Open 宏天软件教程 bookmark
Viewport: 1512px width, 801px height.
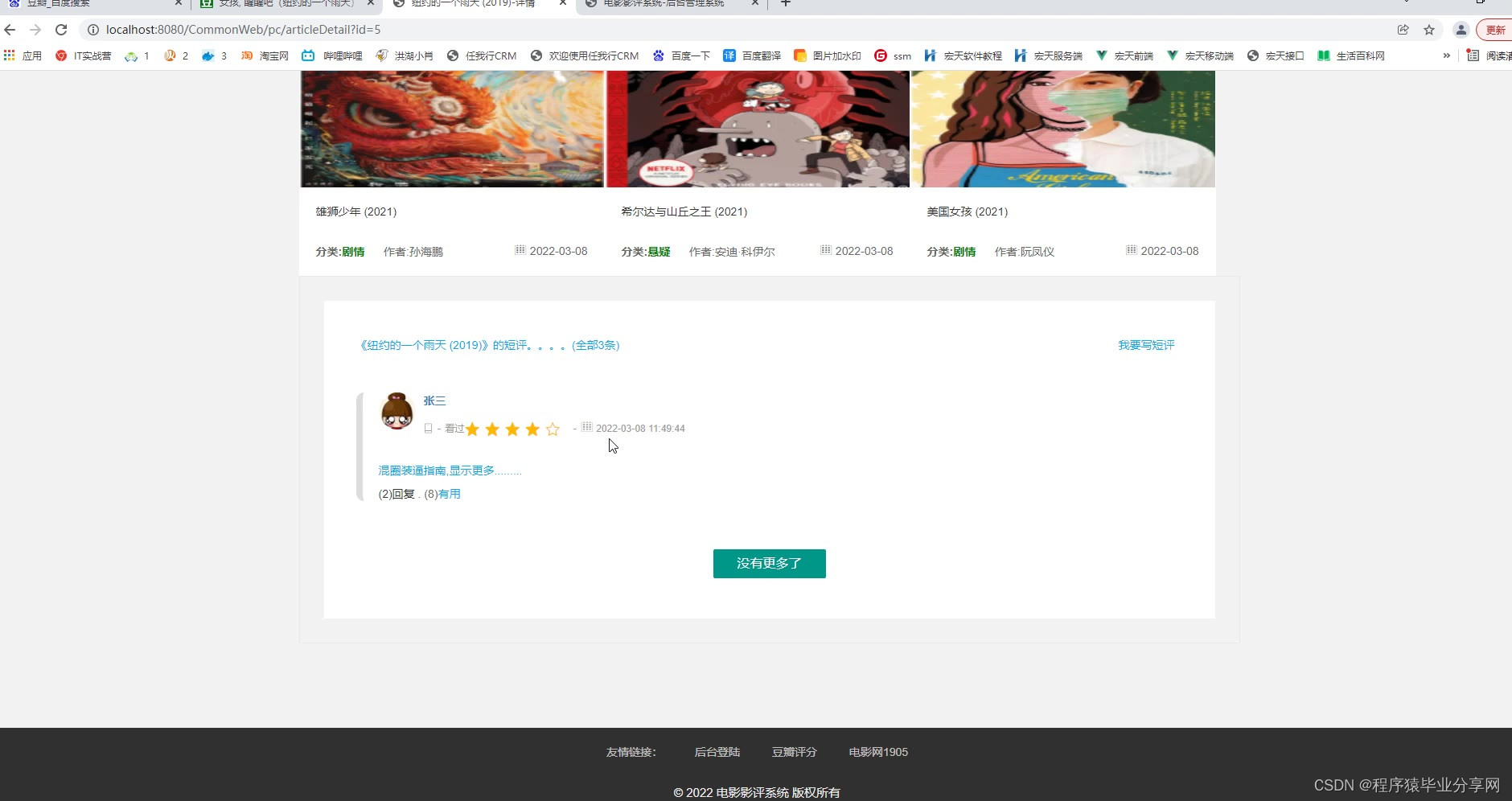(x=963, y=55)
